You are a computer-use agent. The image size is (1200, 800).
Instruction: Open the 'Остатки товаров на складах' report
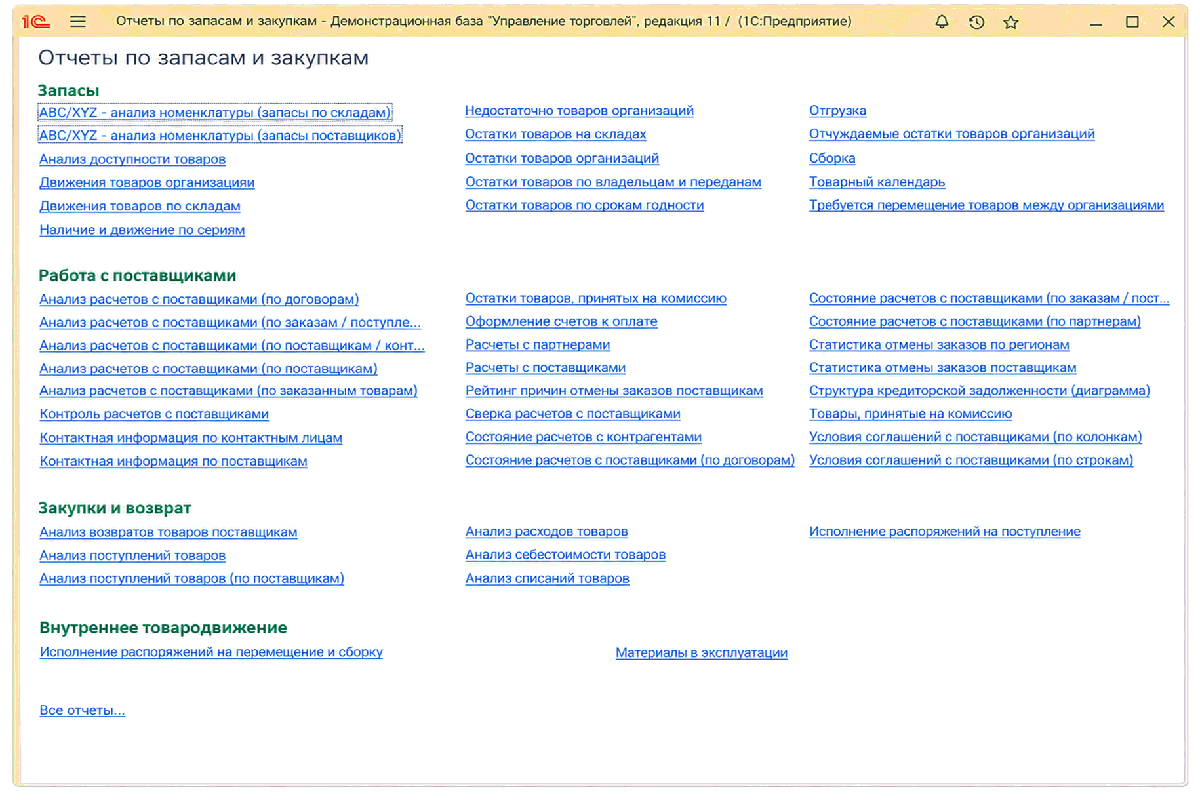point(556,134)
